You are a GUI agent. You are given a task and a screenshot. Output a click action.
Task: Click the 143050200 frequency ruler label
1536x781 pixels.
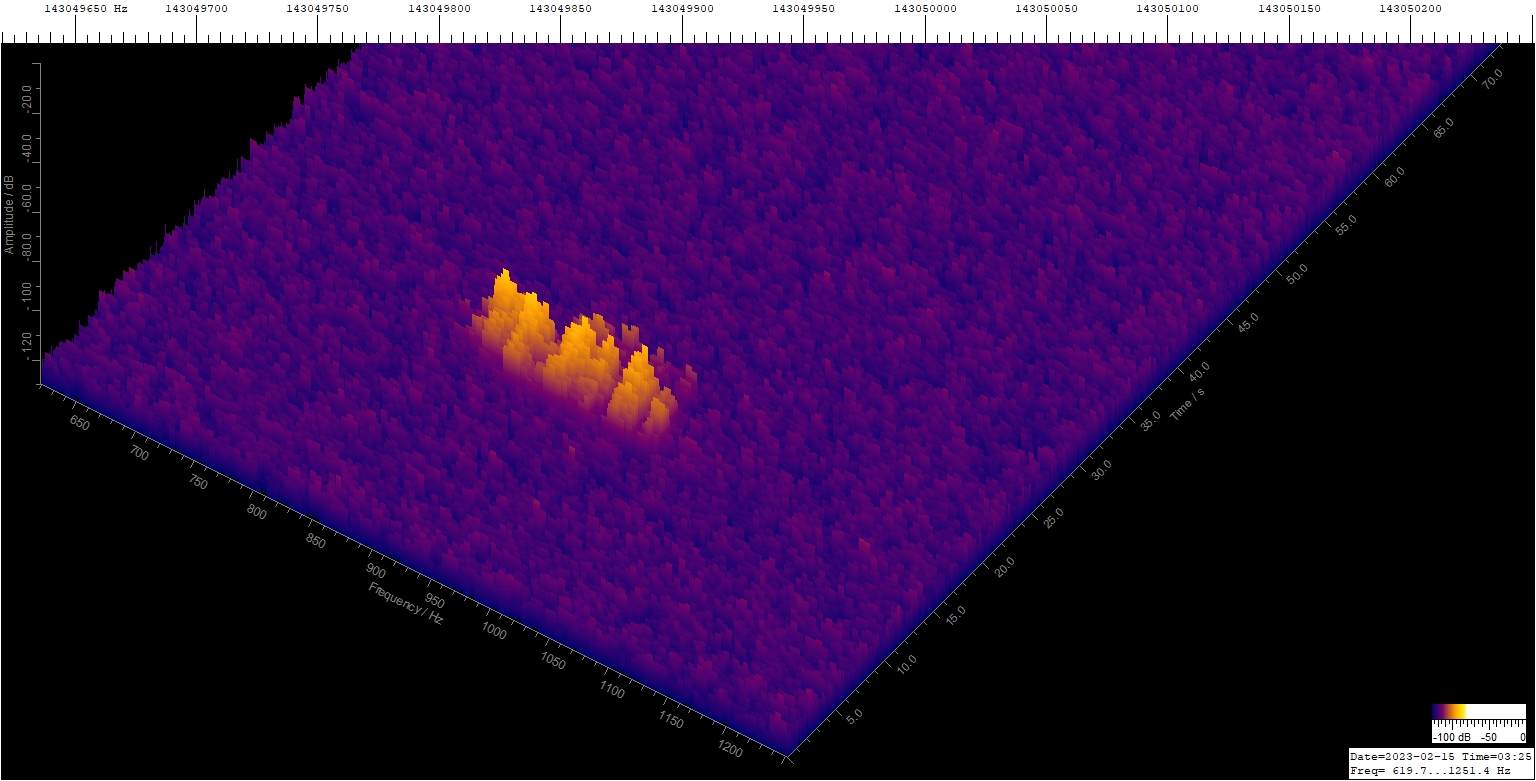click(x=1410, y=9)
